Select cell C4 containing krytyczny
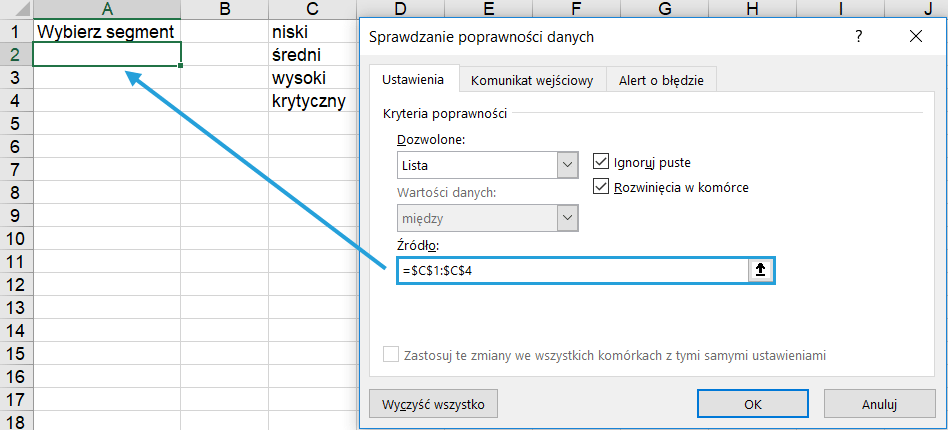 [312, 101]
